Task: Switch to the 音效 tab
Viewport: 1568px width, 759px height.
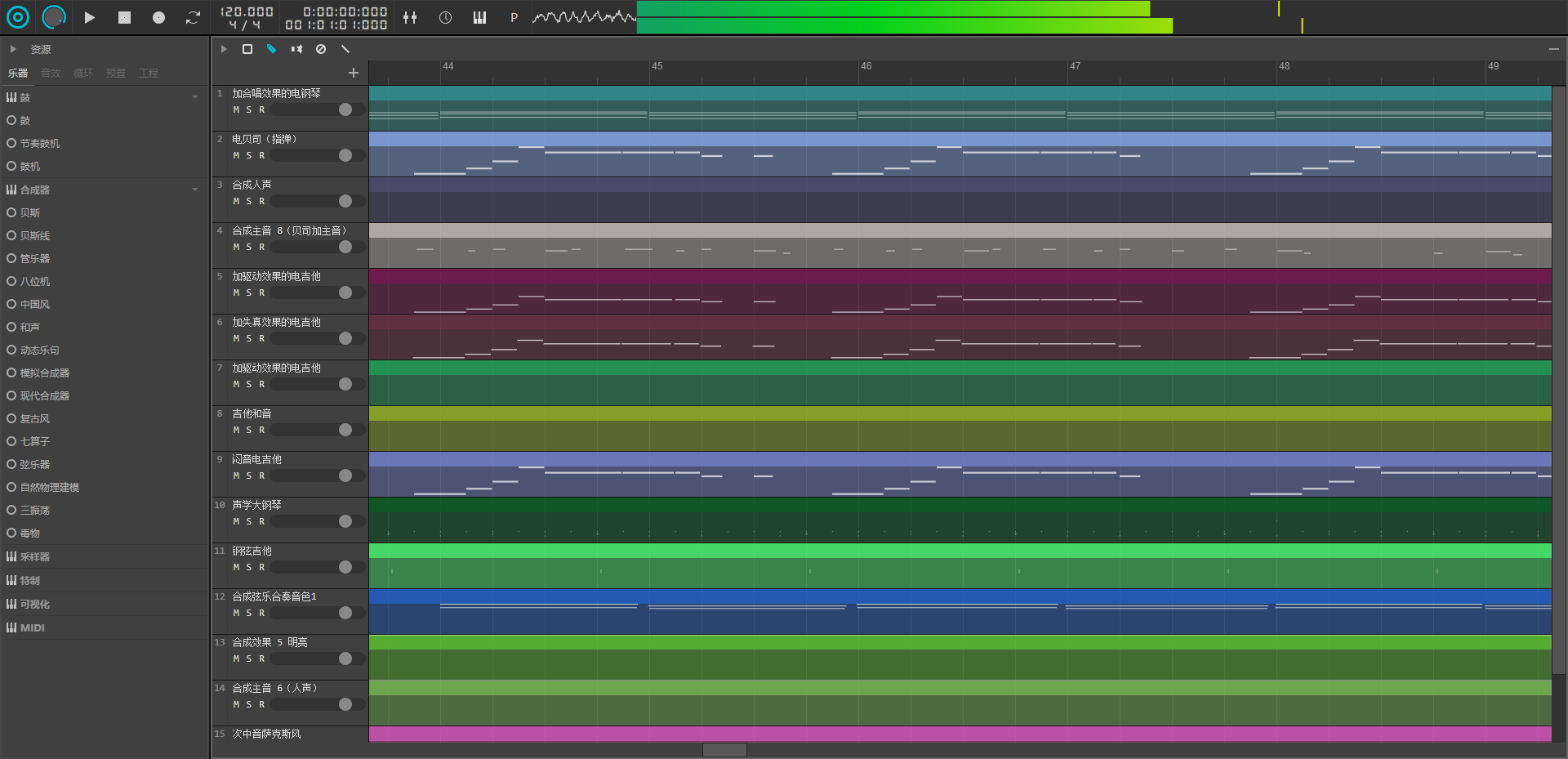Action: tap(51, 74)
